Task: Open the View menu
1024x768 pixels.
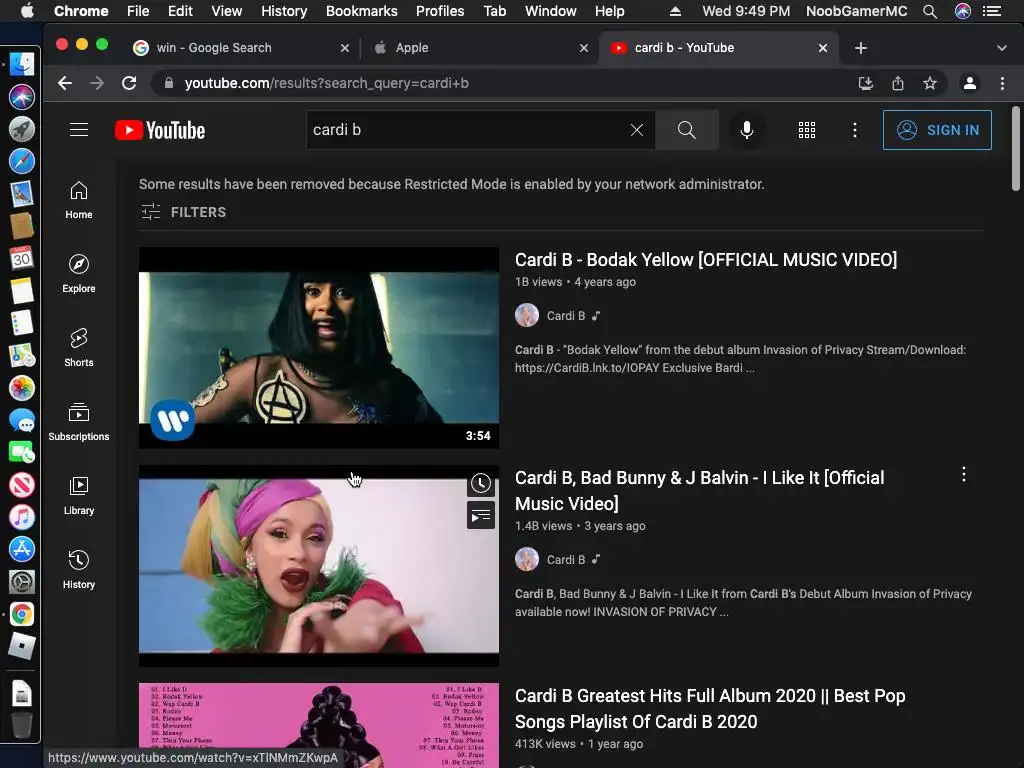Action: [x=227, y=11]
